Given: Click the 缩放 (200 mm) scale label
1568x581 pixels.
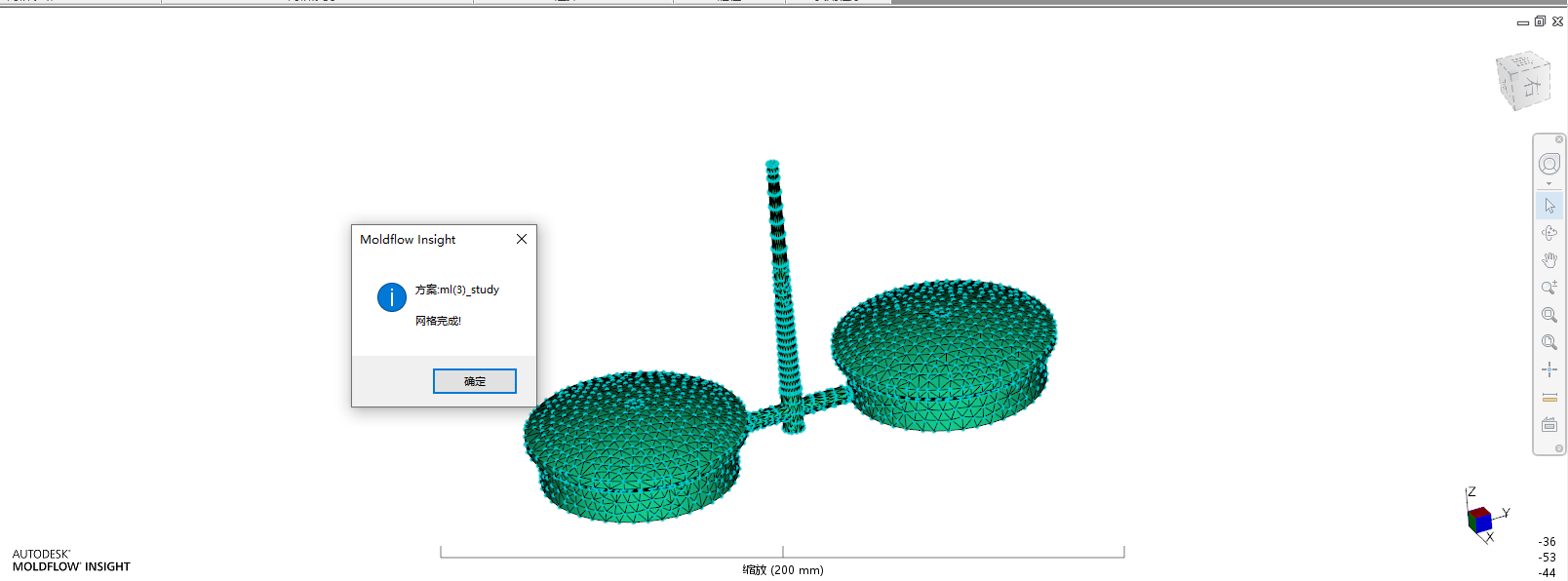Looking at the screenshot, I should tap(783, 570).
